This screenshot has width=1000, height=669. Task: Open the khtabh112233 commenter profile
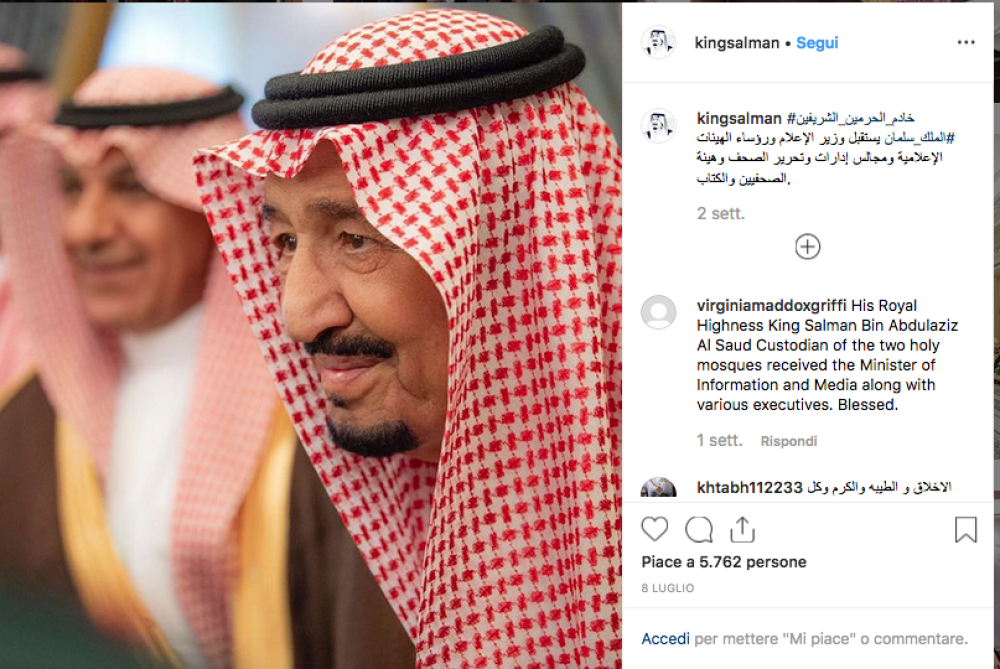749,488
